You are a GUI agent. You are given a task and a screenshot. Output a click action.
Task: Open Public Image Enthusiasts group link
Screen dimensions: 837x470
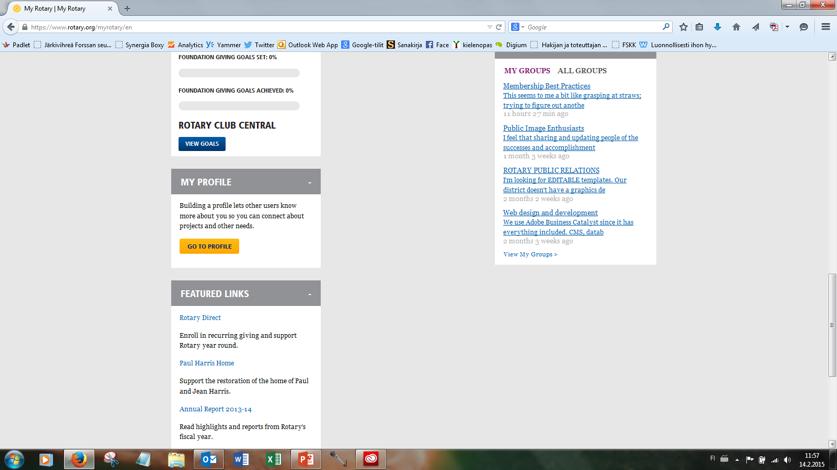coord(543,128)
